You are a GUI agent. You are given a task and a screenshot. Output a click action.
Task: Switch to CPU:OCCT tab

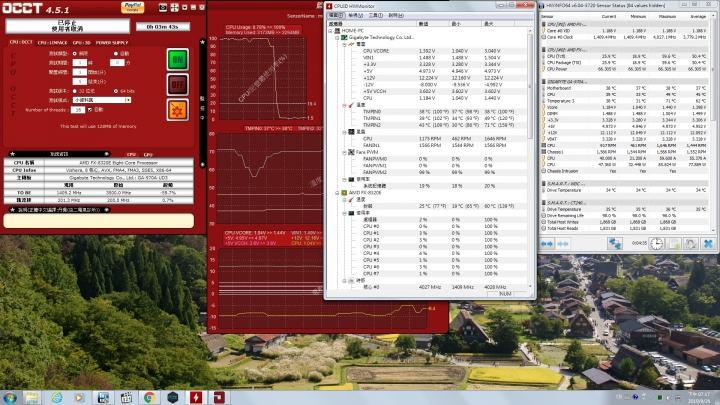click(x=21, y=42)
